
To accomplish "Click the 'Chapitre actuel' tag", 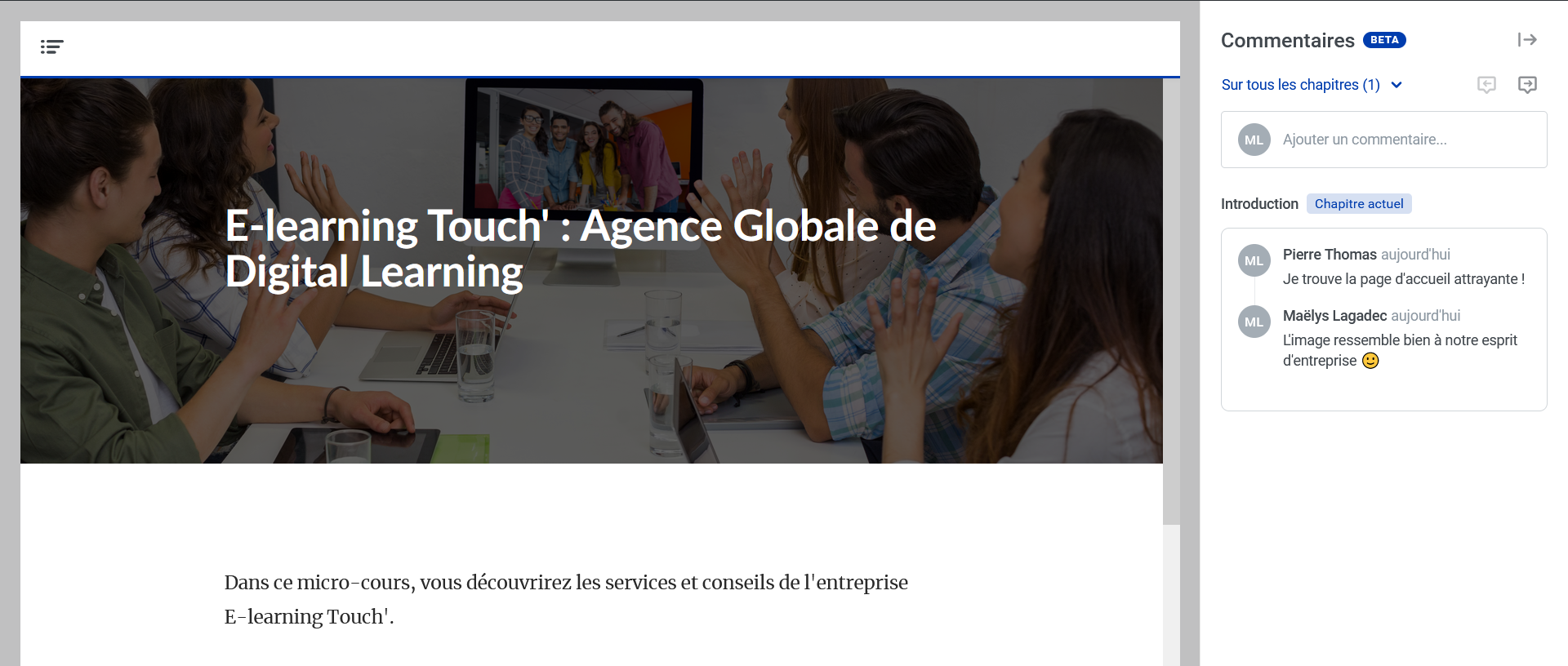I will (1359, 204).
